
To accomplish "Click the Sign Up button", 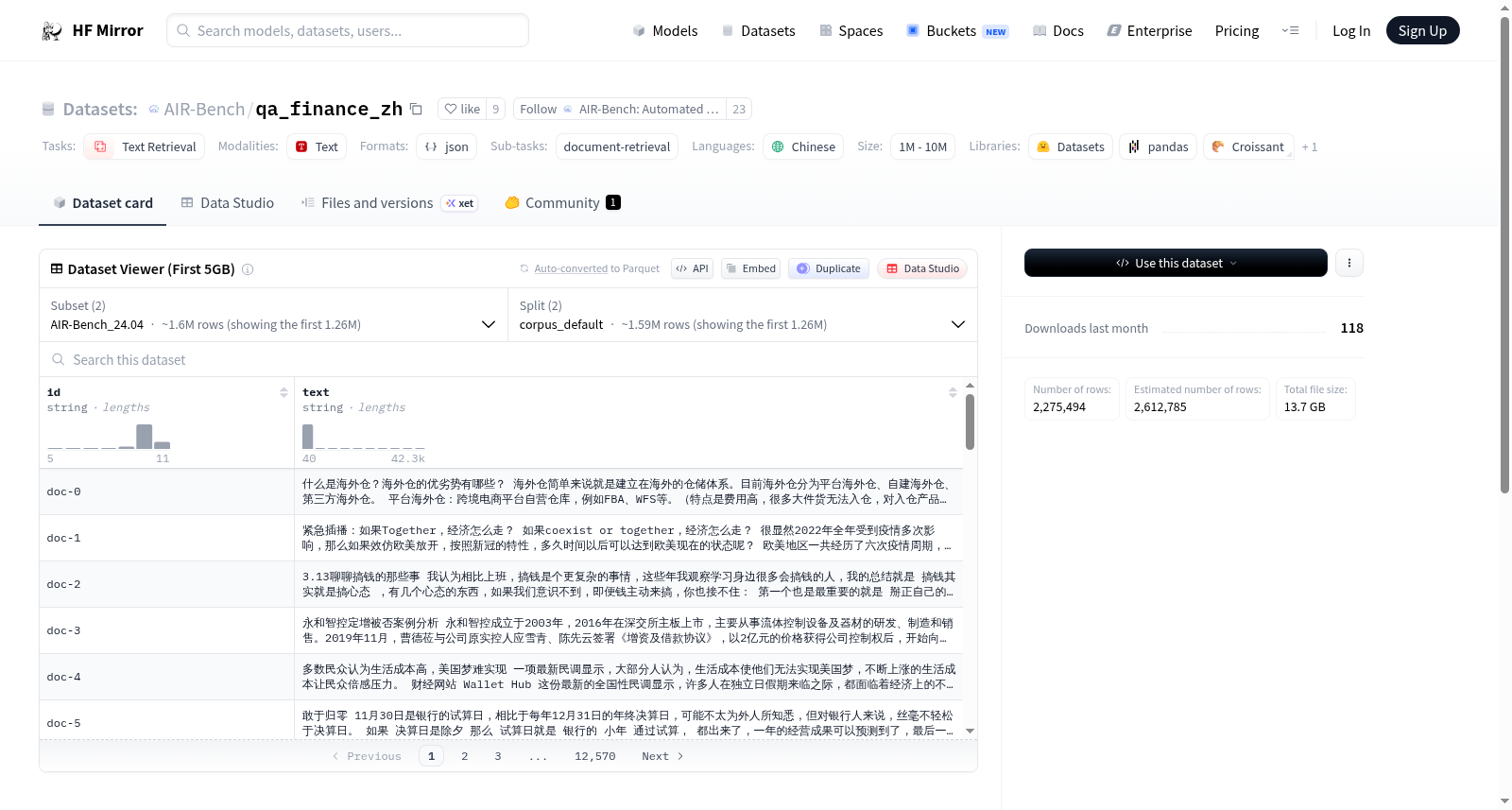I will click(1422, 30).
